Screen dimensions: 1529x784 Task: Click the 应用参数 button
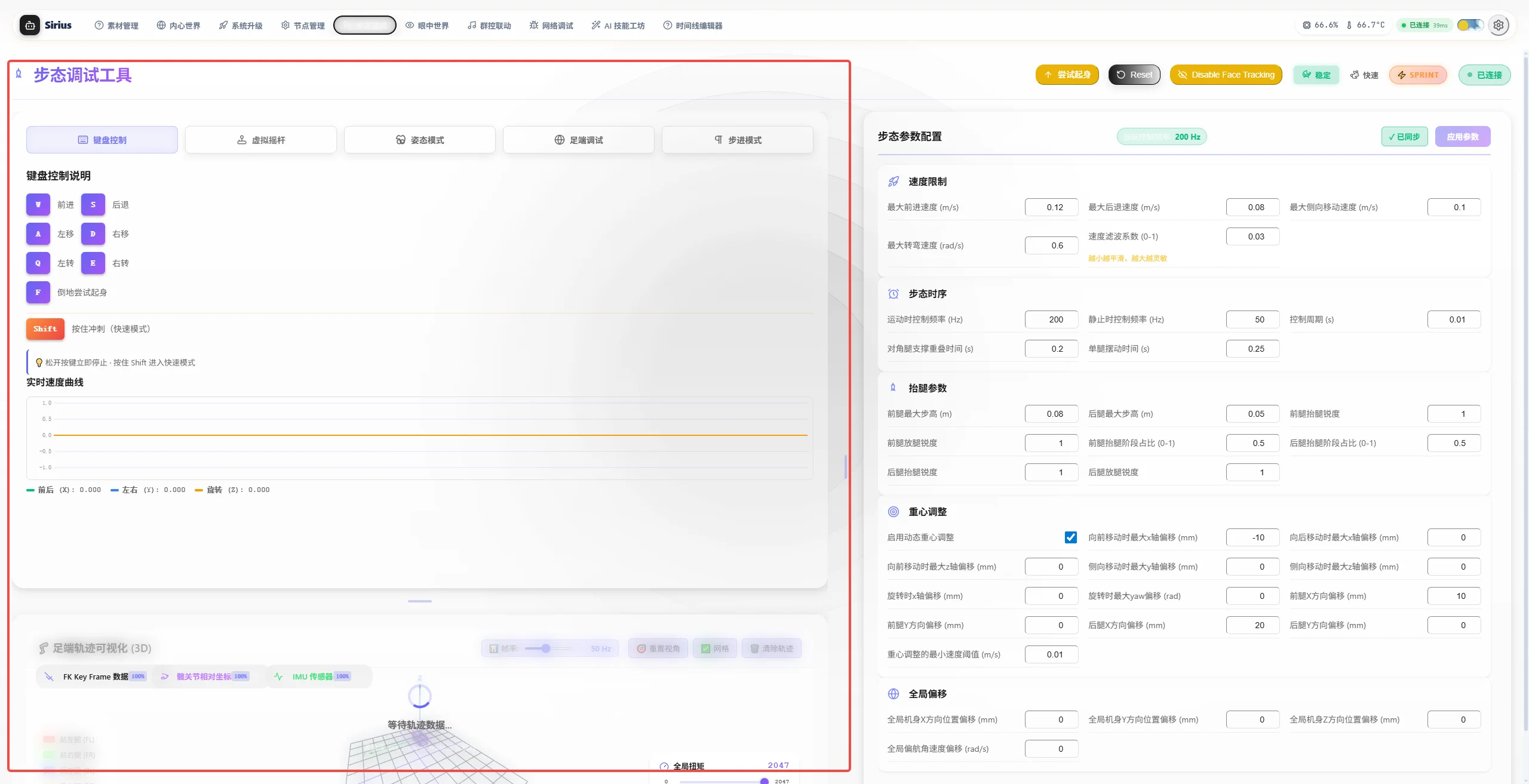pyautogui.click(x=1463, y=137)
